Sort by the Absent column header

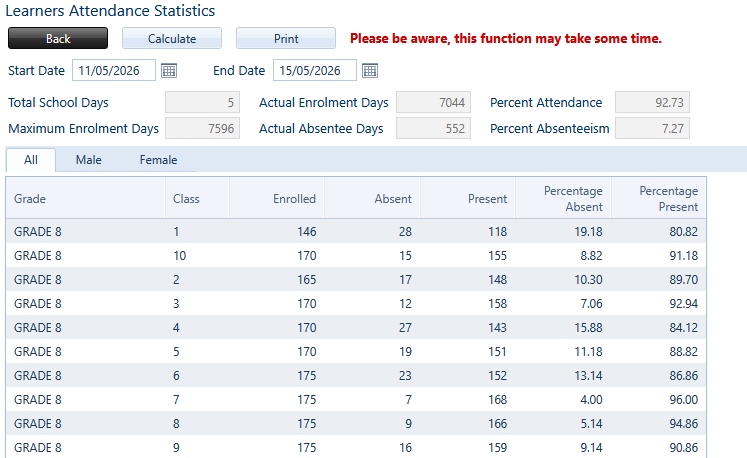(372, 198)
